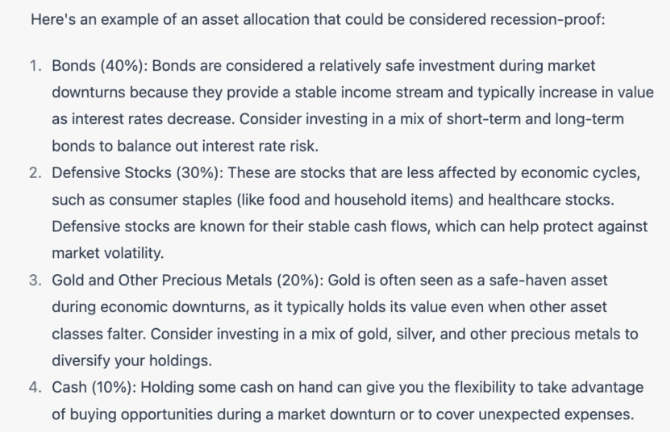Click the list number 3 marker
The height and width of the screenshot is (432, 670).
[35, 280]
